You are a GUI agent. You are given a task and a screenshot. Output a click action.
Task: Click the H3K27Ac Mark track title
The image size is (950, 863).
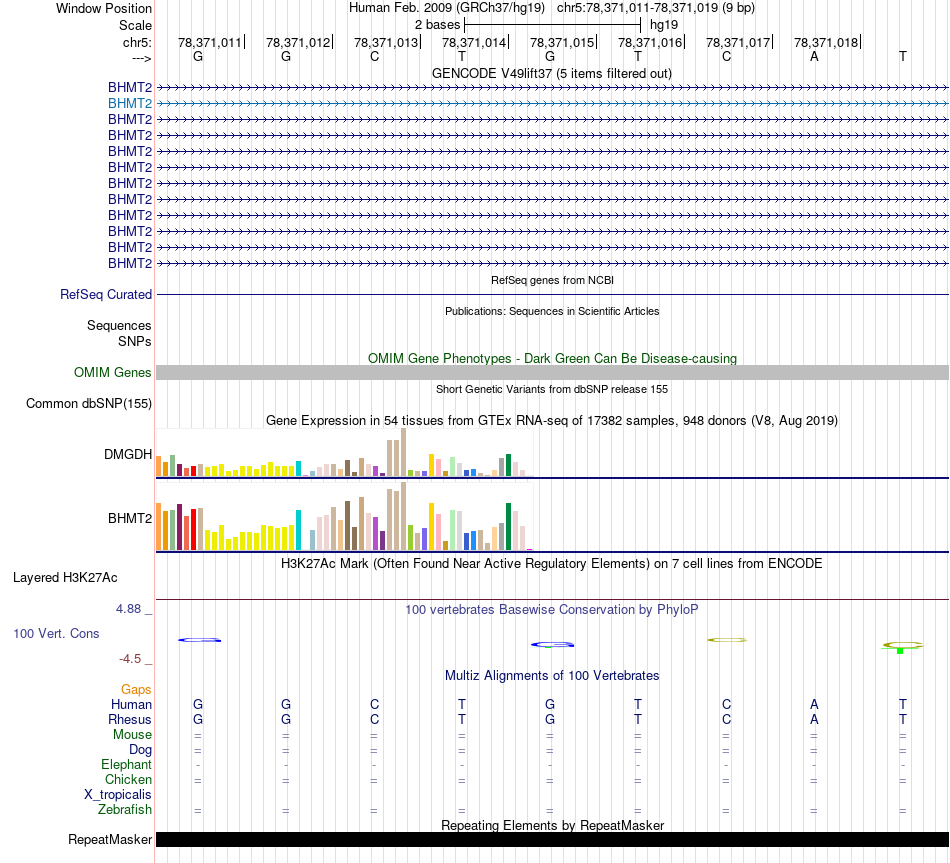point(551,564)
